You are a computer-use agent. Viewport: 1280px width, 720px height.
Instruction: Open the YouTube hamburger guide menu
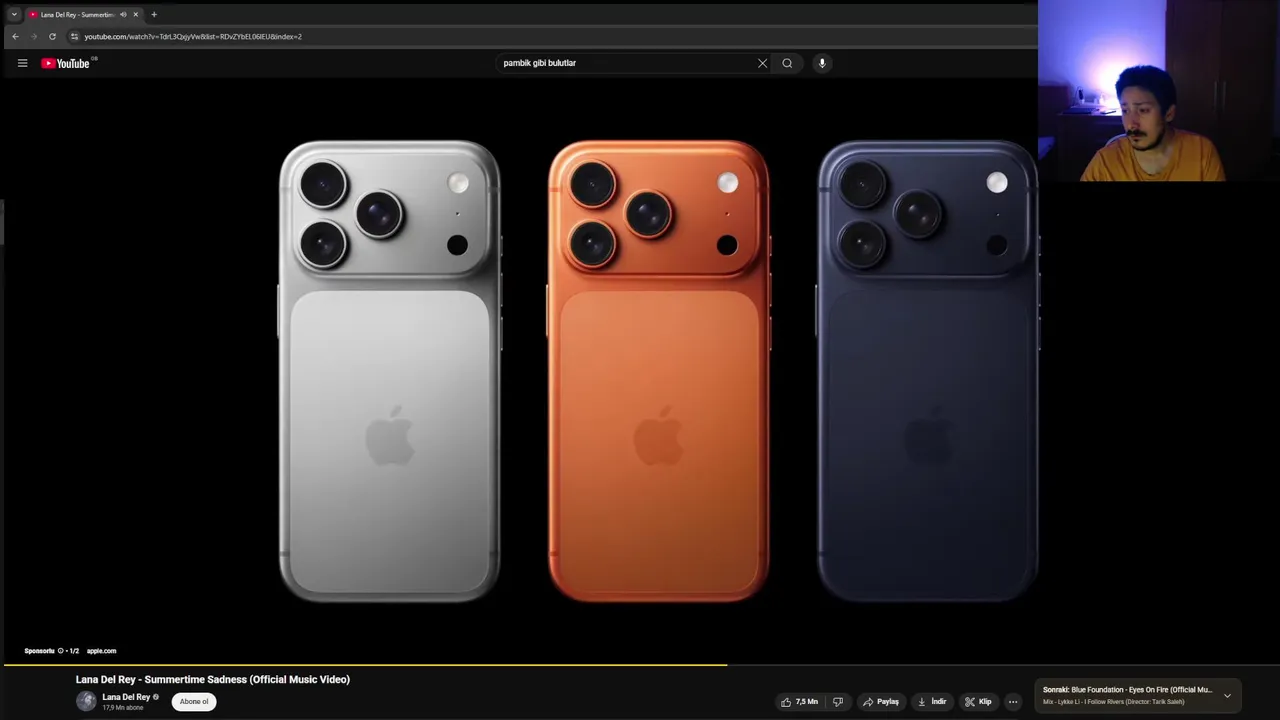[x=22, y=63]
